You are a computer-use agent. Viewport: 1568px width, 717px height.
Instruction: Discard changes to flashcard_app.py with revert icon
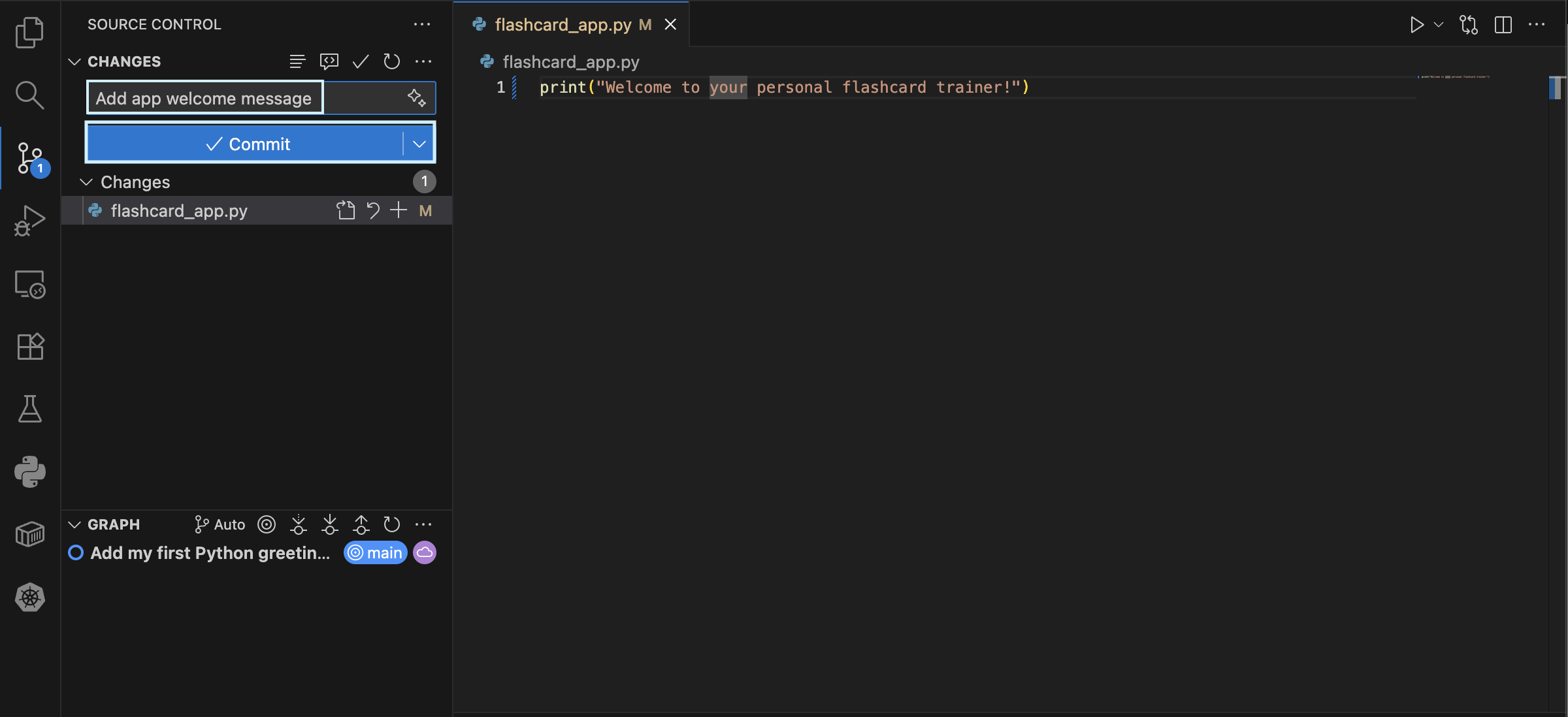373,210
